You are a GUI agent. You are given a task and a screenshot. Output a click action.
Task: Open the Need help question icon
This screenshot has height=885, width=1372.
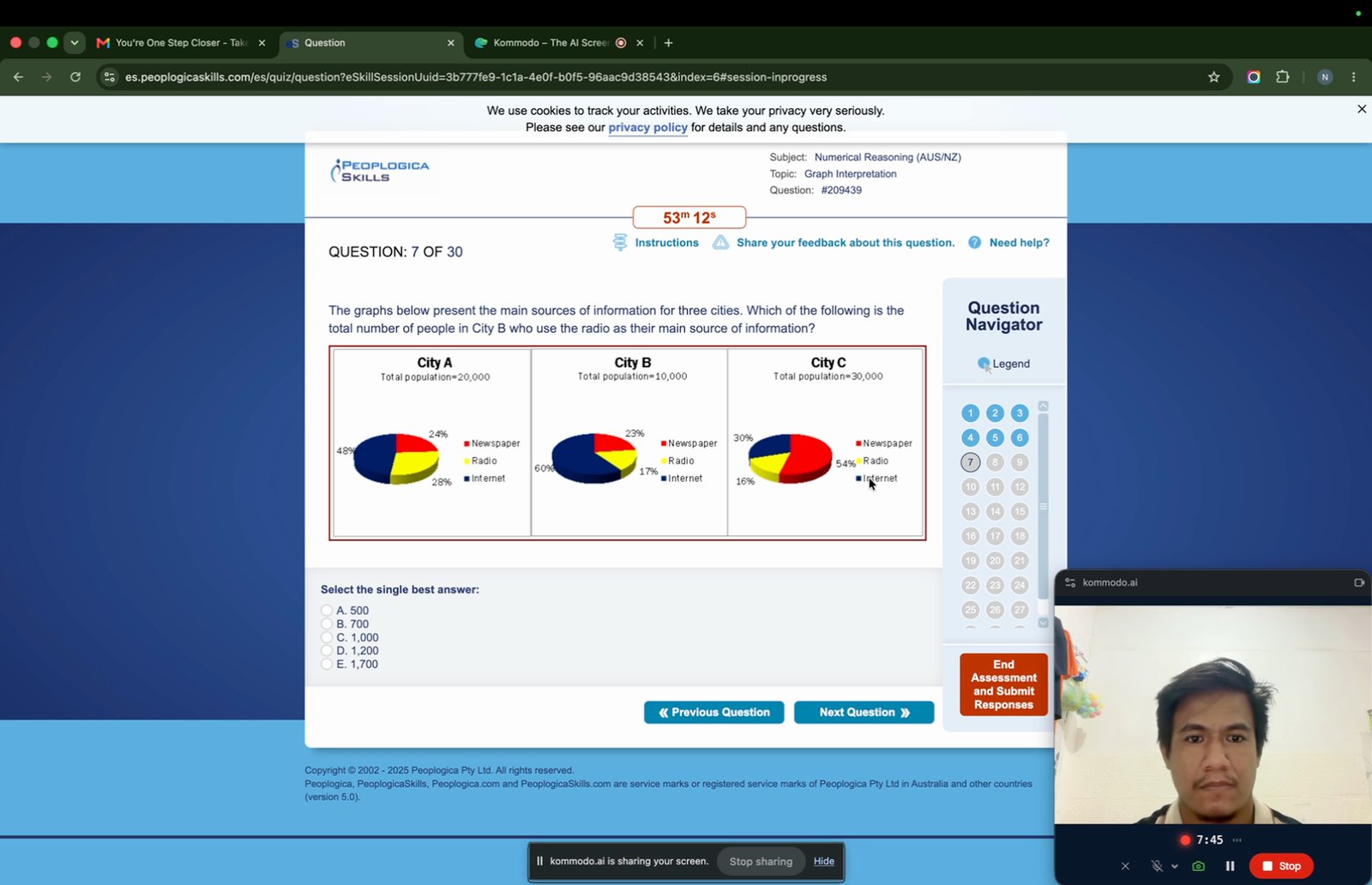(974, 243)
